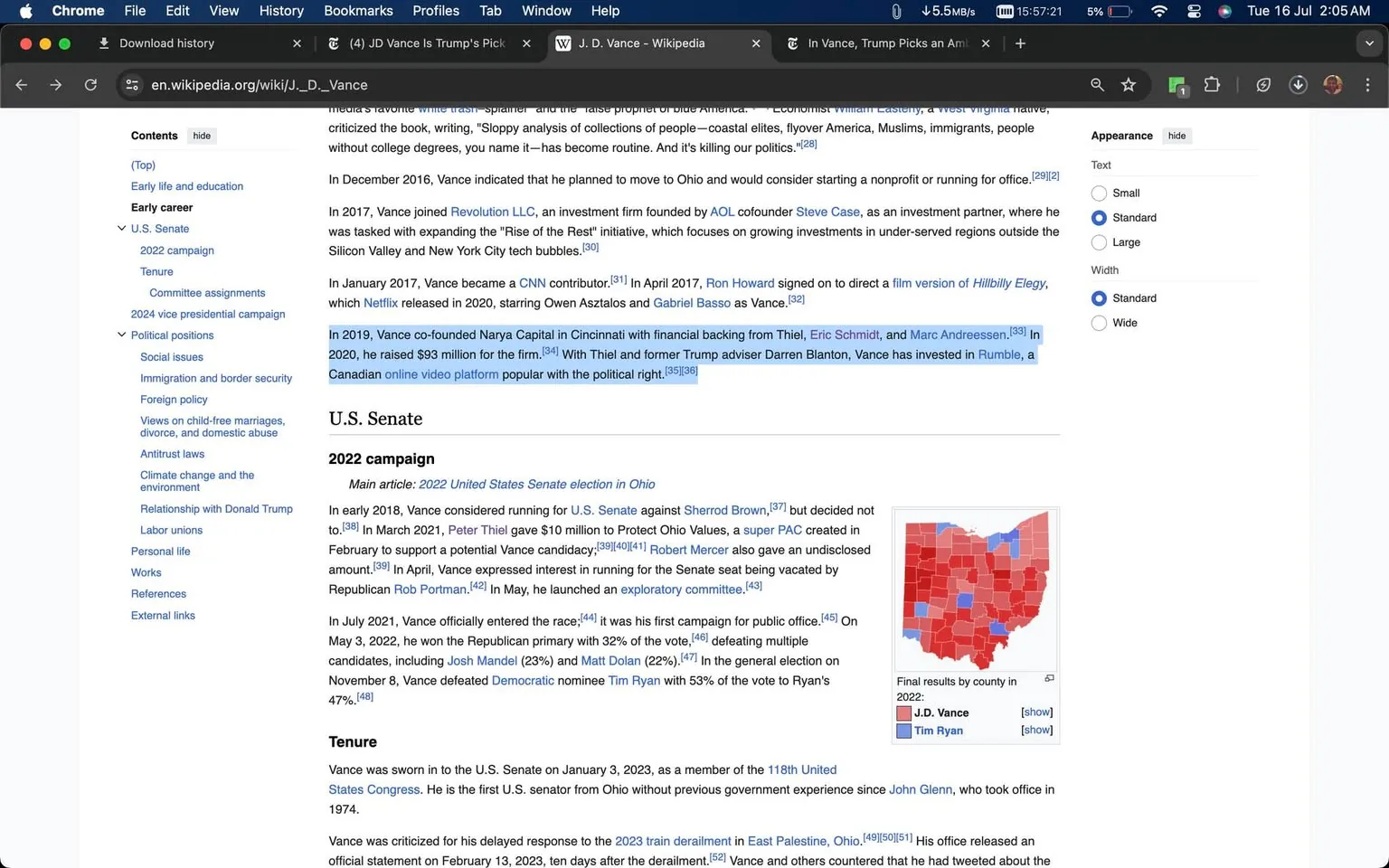Select the Small text size option
Image resolution: width=1389 pixels, height=868 pixels.
(1099, 193)
